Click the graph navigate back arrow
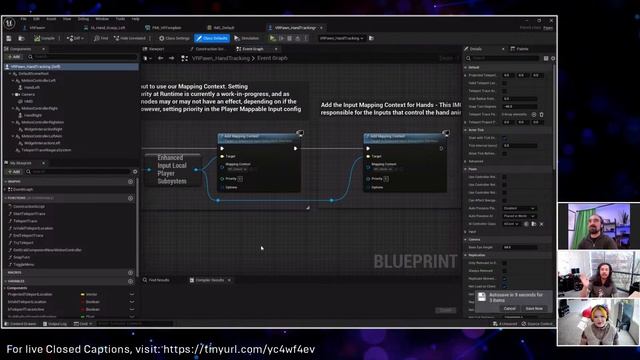 pyautogui.click(x=160, y=59)
